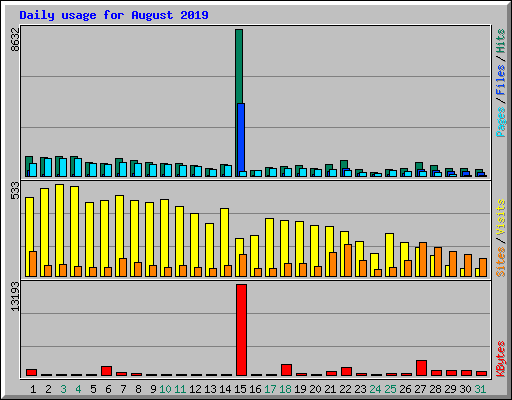Click the 'Pages' legend label
Screen dimensions: 512x400
tap(500, 122)
